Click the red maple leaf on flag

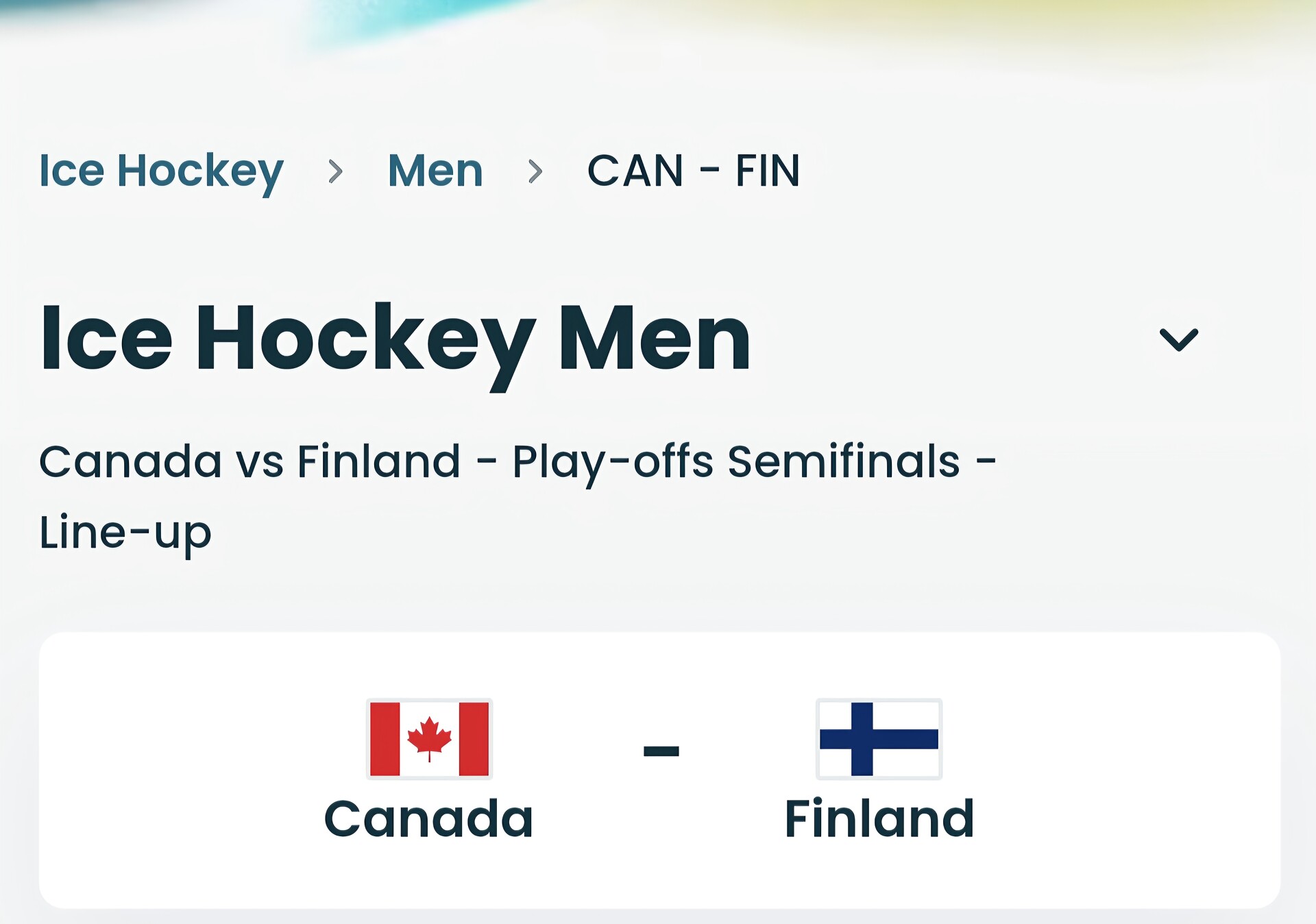pos(429,738)
